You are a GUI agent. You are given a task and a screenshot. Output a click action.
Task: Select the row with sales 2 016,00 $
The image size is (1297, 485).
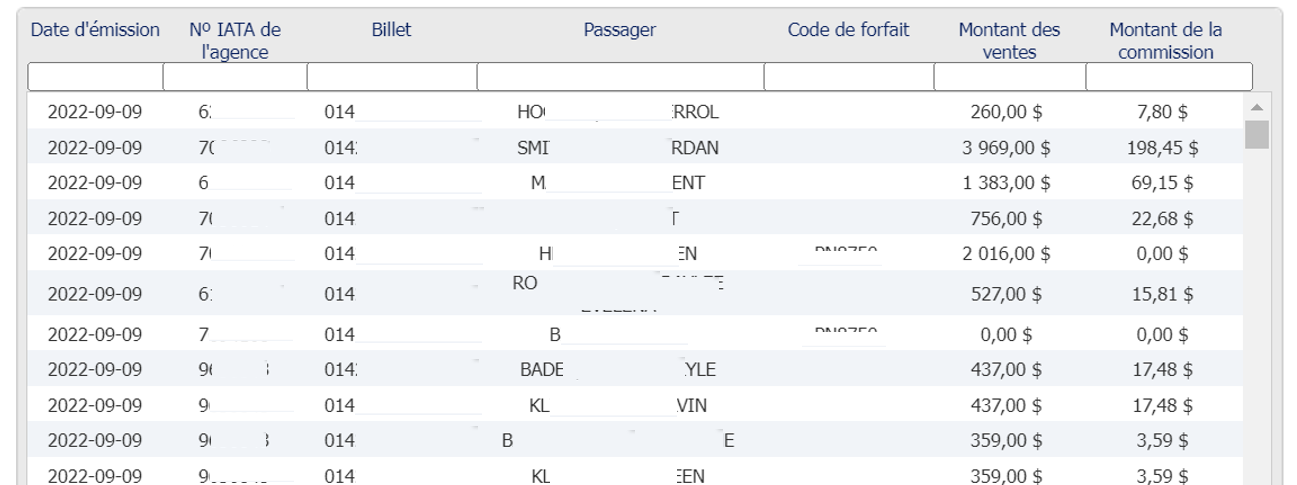(x=636, y=253)
